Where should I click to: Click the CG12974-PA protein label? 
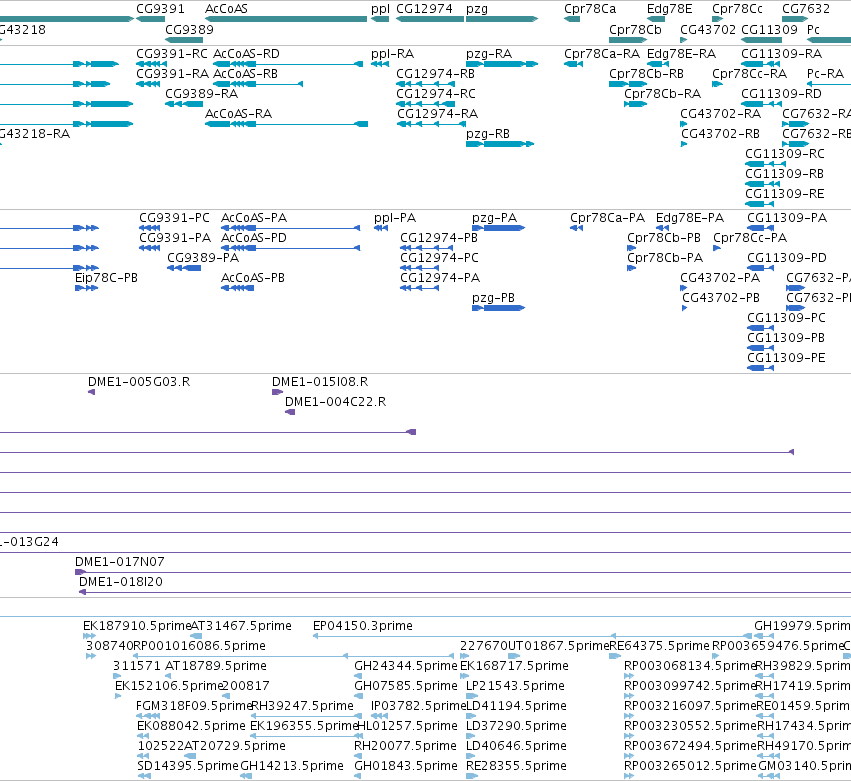[x=440, y=278]
